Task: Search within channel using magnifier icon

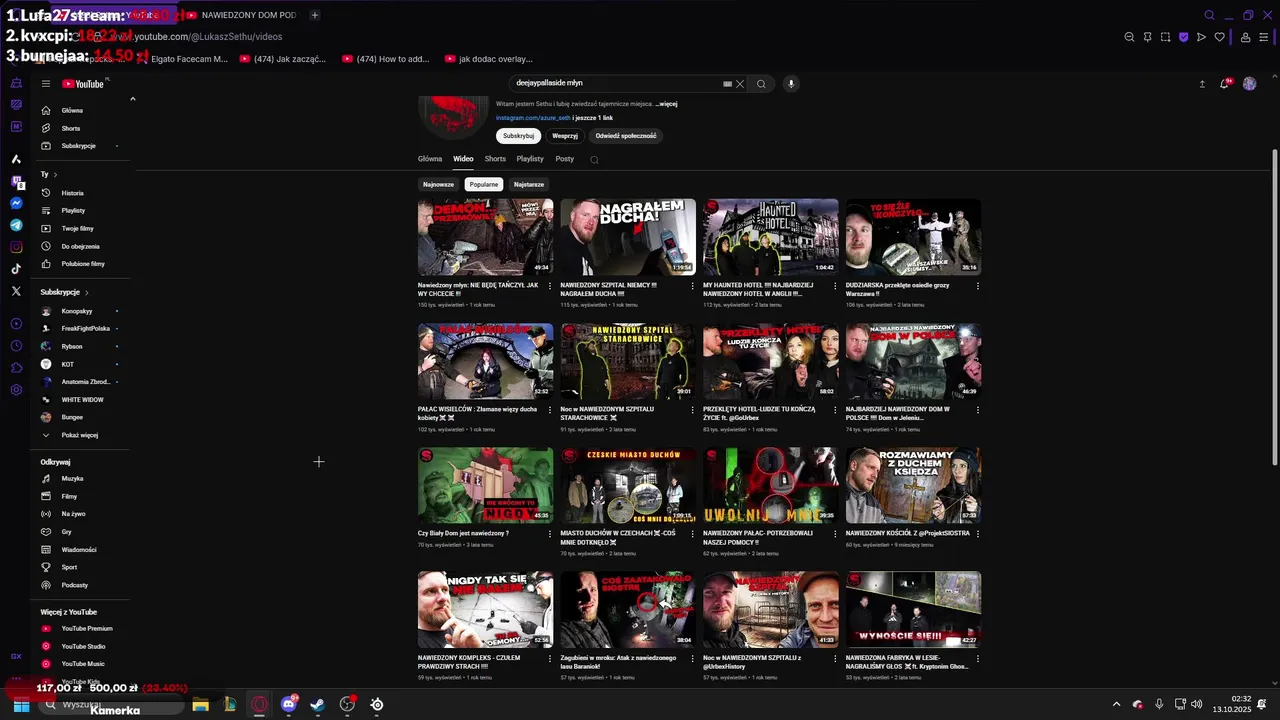Action: click(594, 160)
